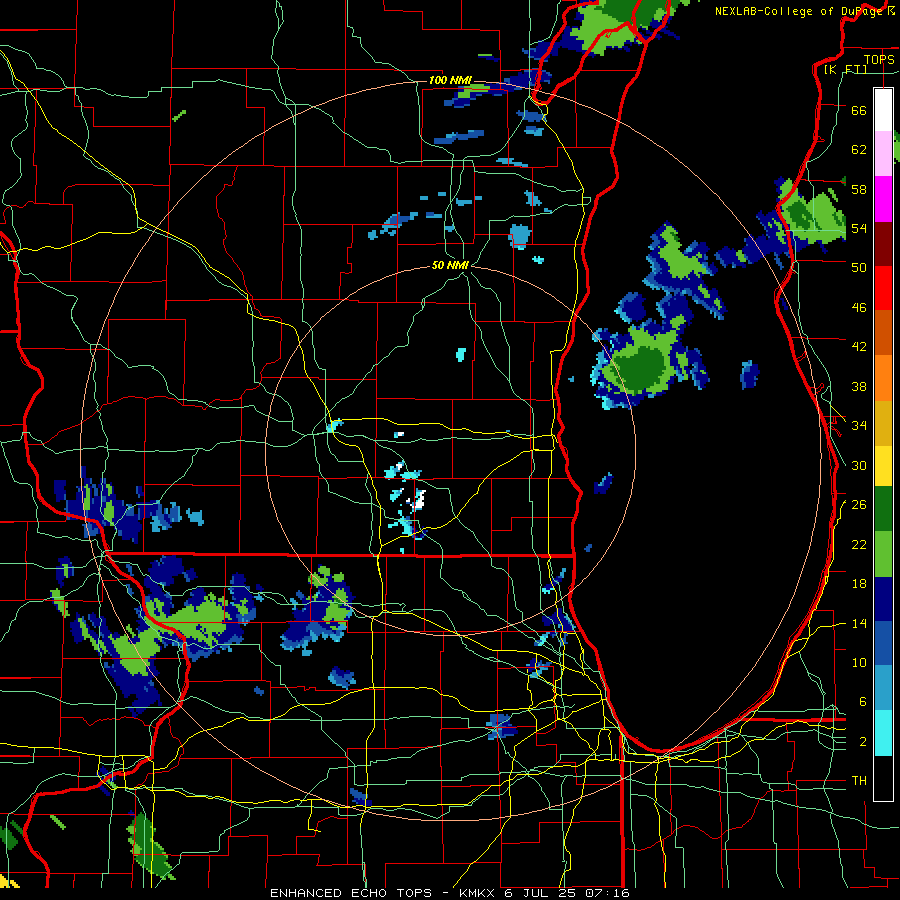Image resolution: width=900 pixels, height=900 pixels.
Task: Click the dark green legend swatch
Action: pos(883,509)
